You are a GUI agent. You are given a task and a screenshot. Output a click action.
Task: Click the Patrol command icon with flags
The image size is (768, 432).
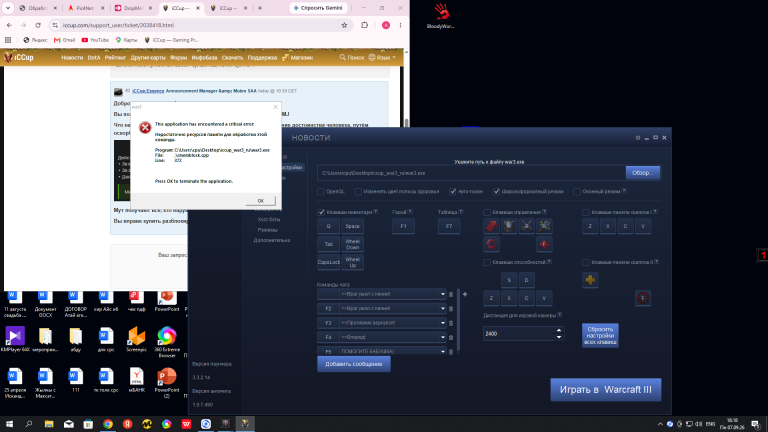pos(544,226)
